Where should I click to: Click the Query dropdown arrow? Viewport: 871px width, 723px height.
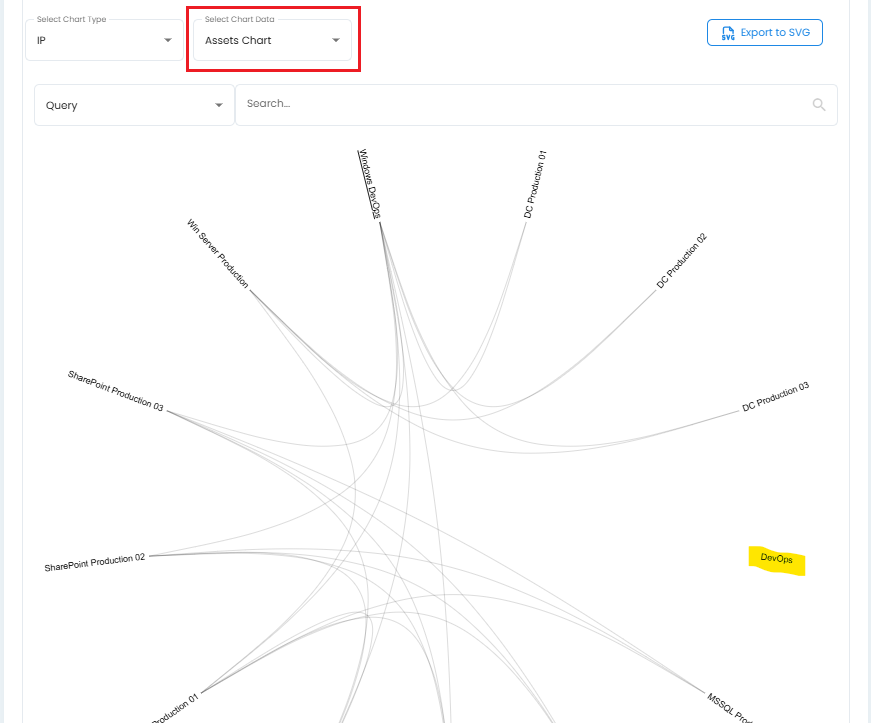(x=219, y=106)
